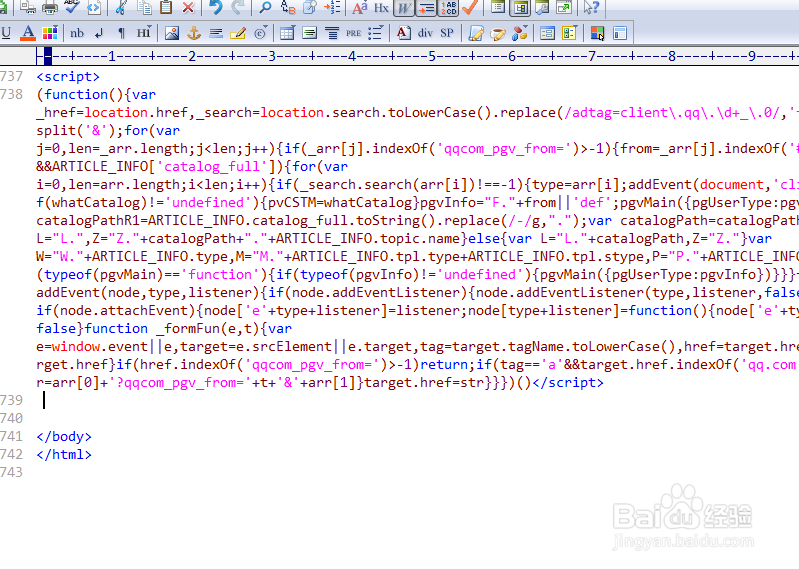Click the orange checkmark icon
The image size is (799, 569).
click(x=470, y=7)
